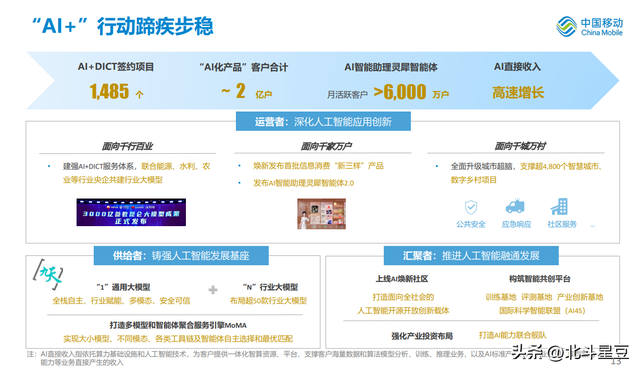Click the 发布AI智能助理灵犀智能体2.0 bullet
640x371 pixels.
tap(304, 183)
